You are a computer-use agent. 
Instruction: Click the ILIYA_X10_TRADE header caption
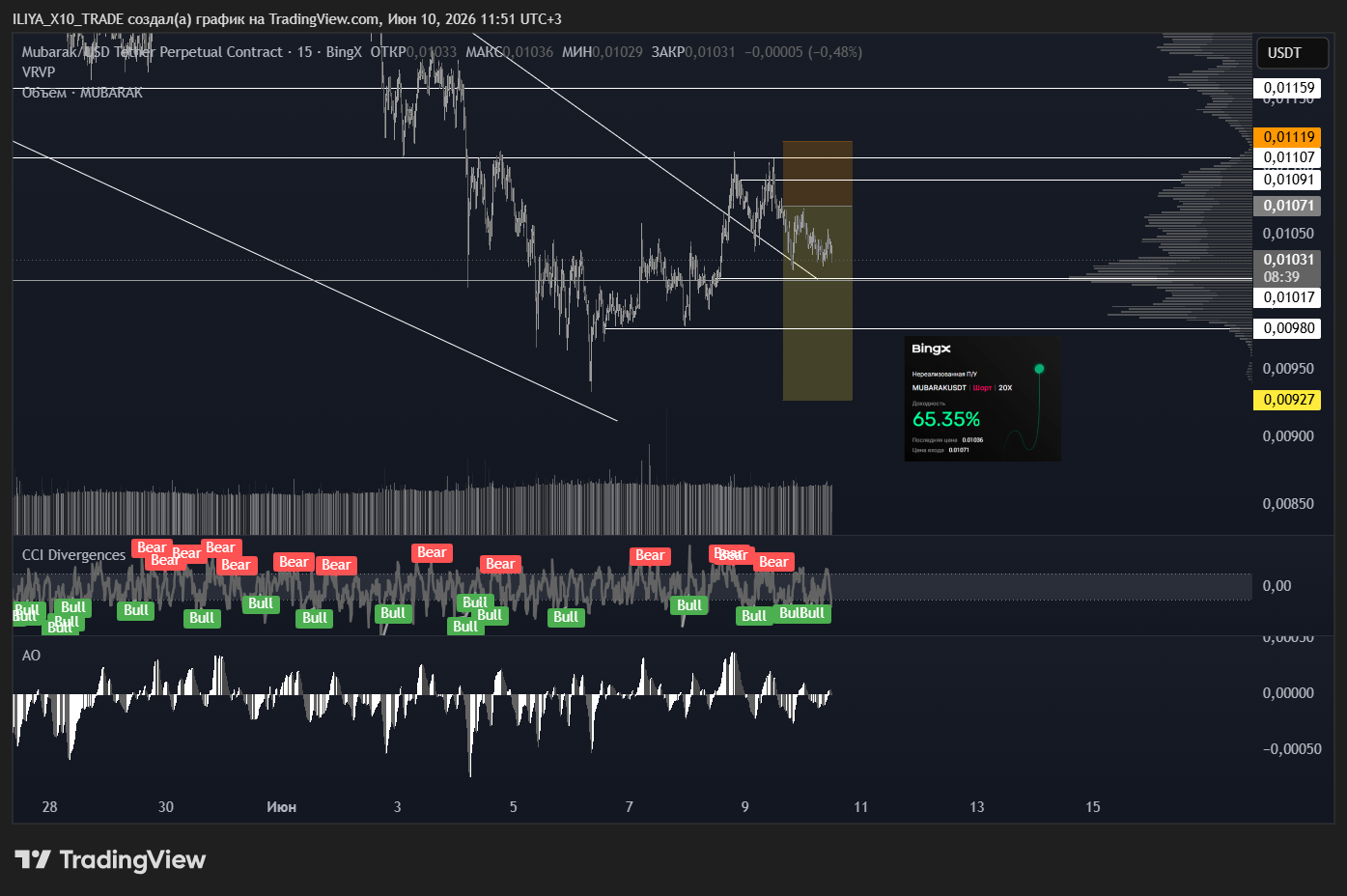point(287,19)
